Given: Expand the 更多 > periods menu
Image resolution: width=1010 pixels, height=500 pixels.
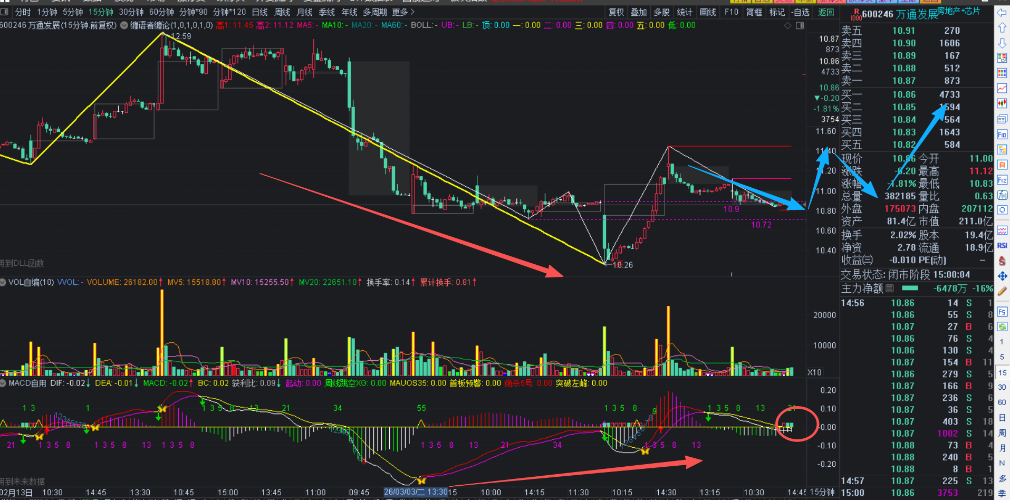Looking at the screenshot, I should click(403, 12).
